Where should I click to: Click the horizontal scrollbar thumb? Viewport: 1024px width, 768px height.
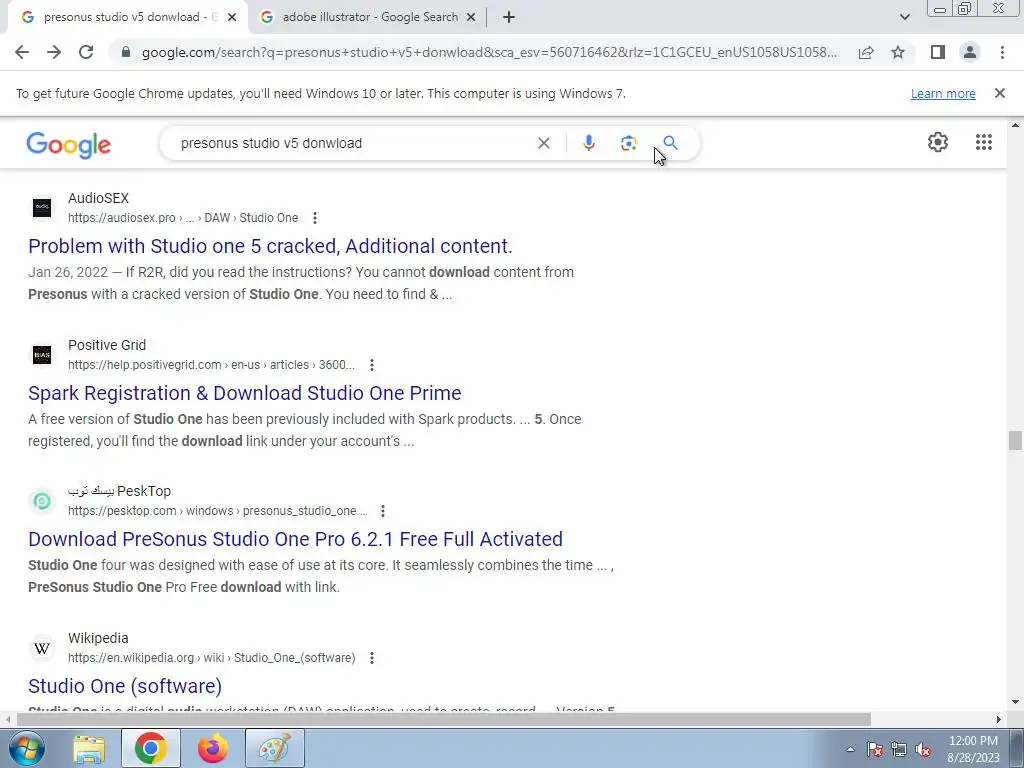(x=443, y=719)
